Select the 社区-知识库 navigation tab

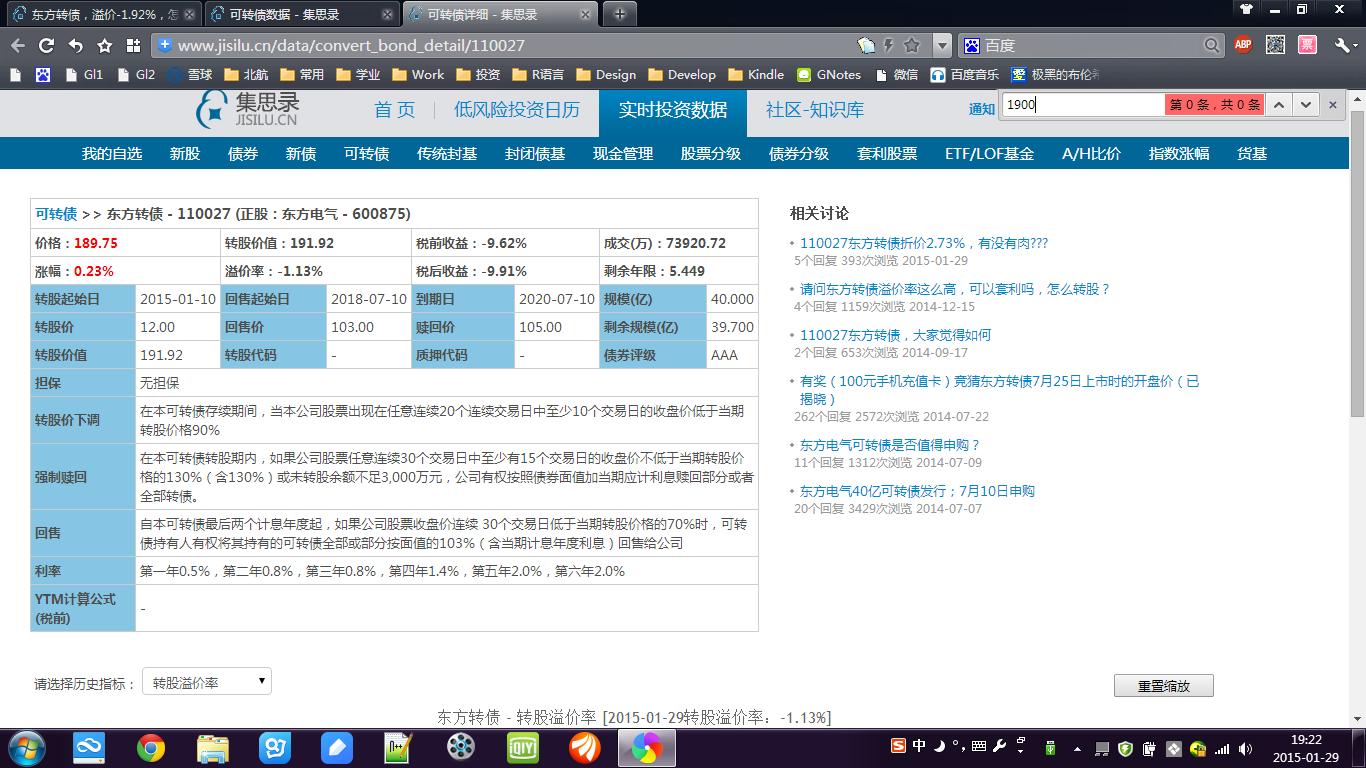815,110
